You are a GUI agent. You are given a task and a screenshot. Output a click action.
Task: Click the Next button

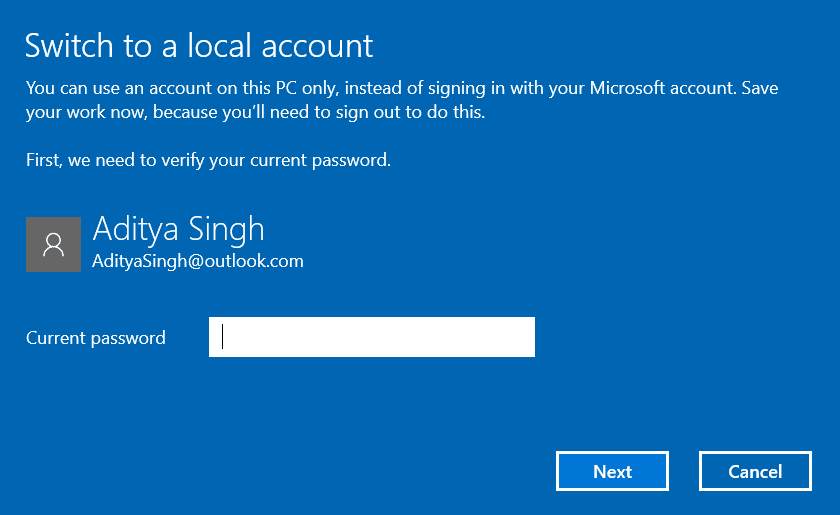click(612, 472)
